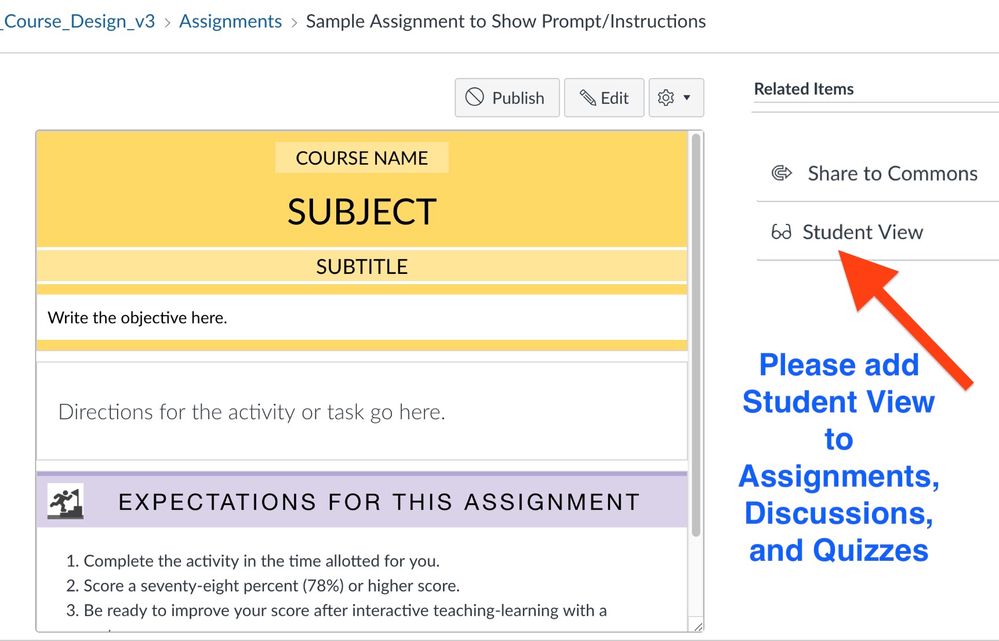
Task: Click the COURSE NAME label
Action: coord(361,158)
